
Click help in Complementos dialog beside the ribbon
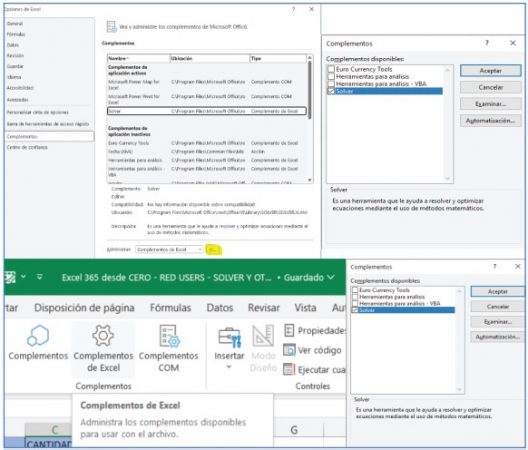coord(495,266)
